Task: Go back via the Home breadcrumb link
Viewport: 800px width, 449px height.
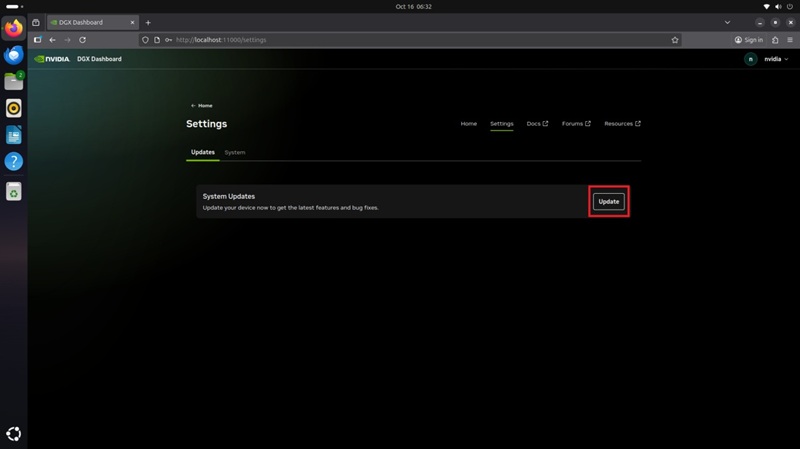Action: tap(202, 106)
